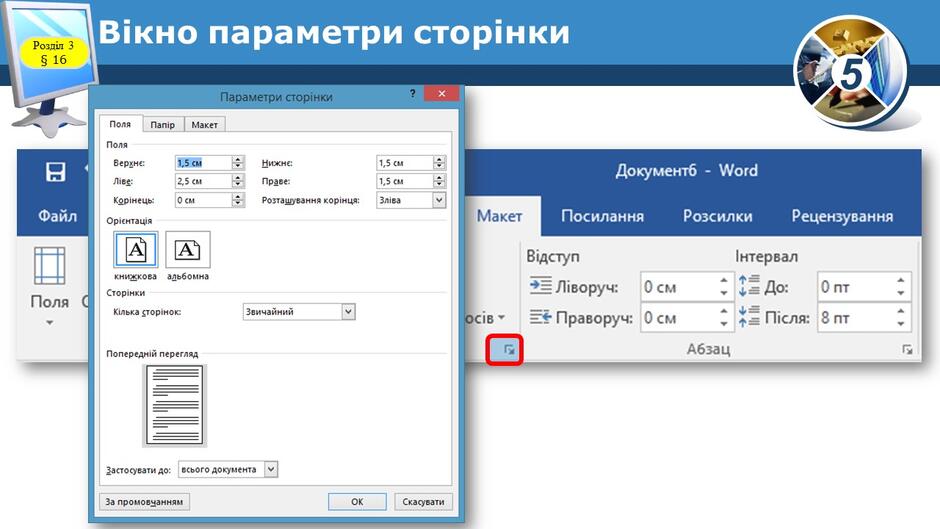This screenshot has height=529, width=940.
Task: Click the За промовчанням button
Action: tap(144, 501)
